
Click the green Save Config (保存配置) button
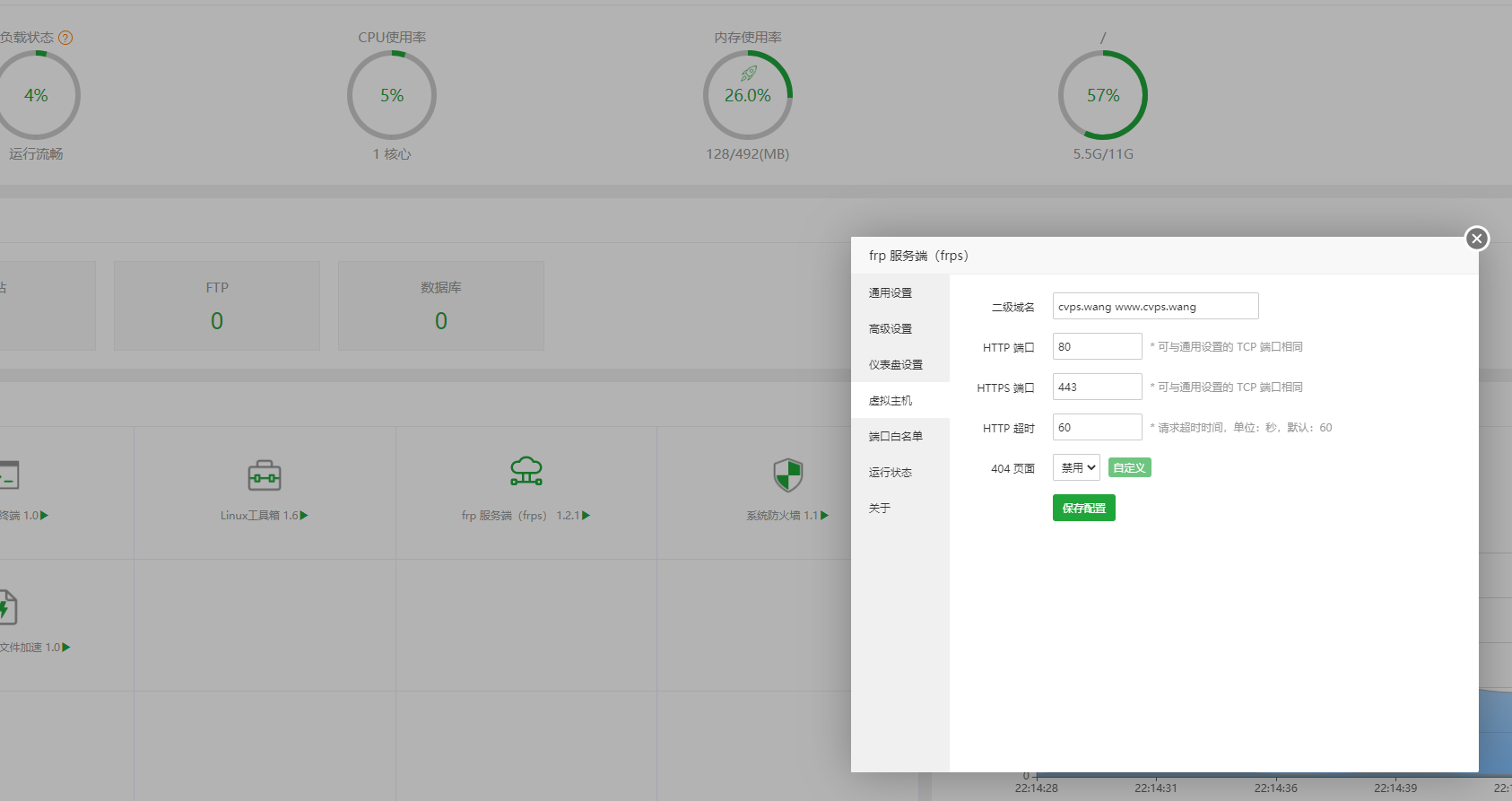pos(1083,508)
